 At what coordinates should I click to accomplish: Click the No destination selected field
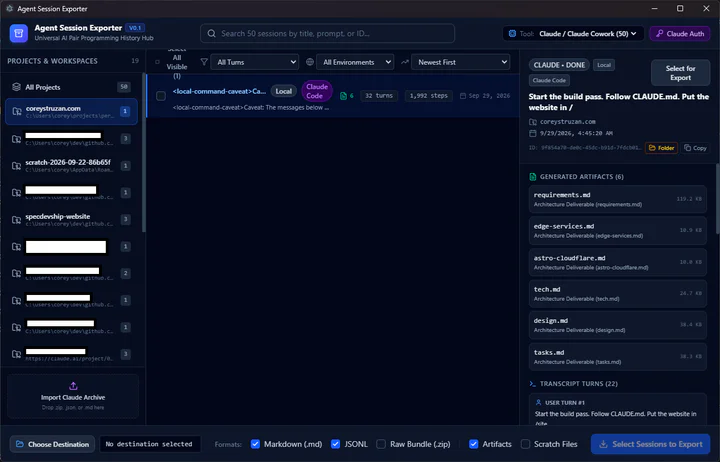(150, 444)
